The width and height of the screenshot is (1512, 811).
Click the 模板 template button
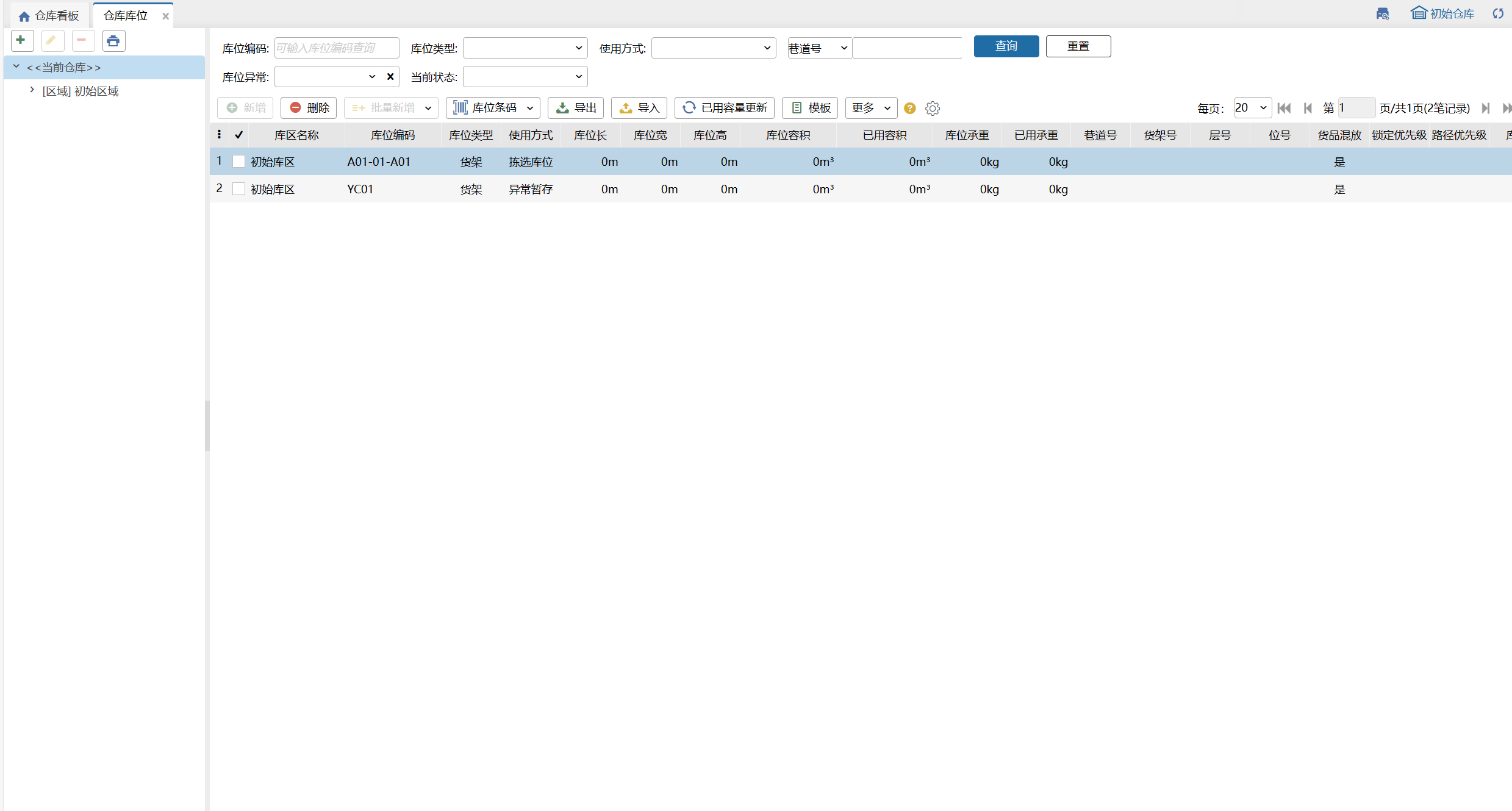click(810, 108)
